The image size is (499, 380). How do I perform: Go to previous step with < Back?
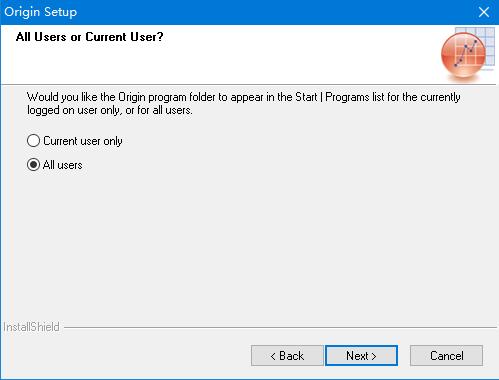click(x=287, y=356)
